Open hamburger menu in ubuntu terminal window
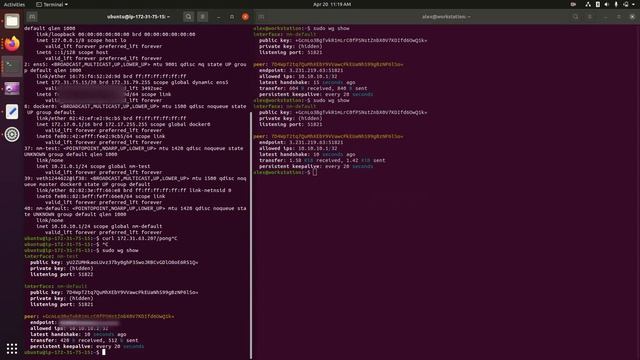The width and height of the screenshot is (640, 360). click(x=202, y=17)
